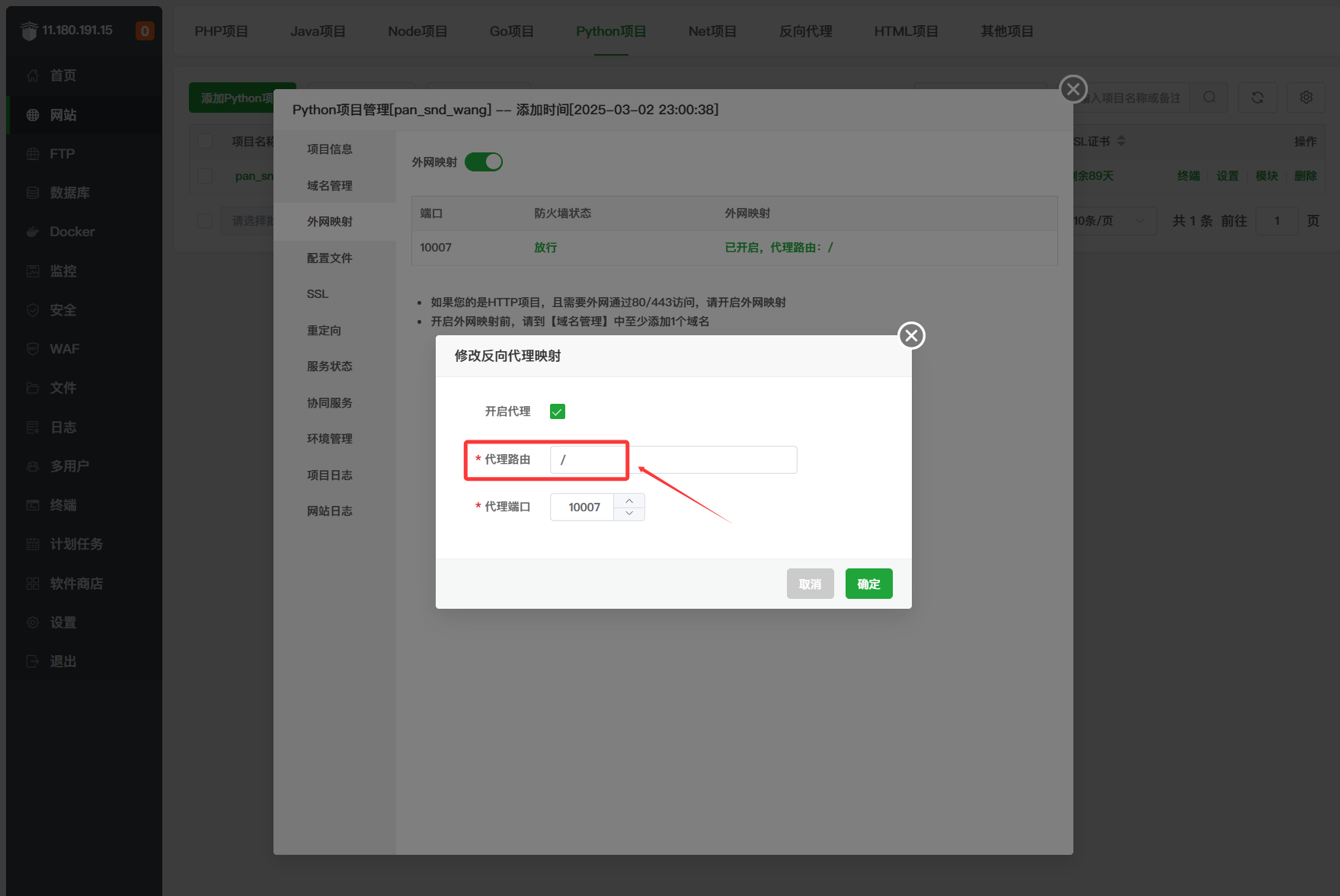Select the 网站 globe icon in sidebar
Viewport: 1340px width, 896px height.
pos(33,115)
